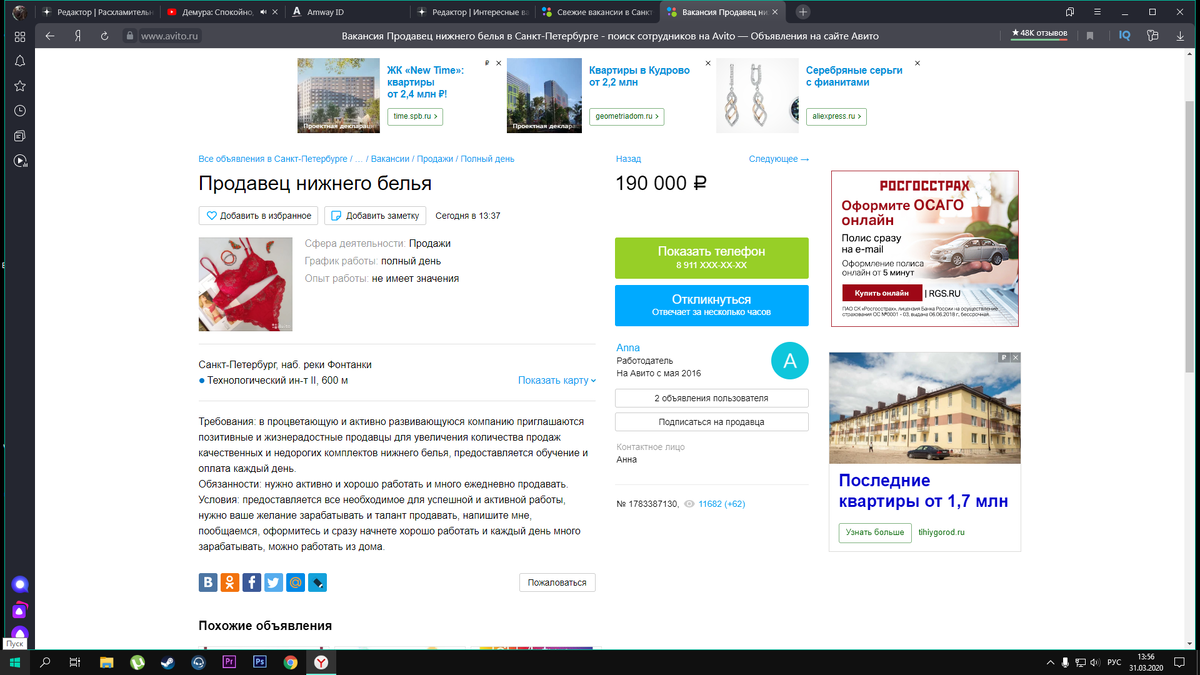1200x675 pixels.
Task: Open Photoshop from taskbar
Action: point(259,662)
